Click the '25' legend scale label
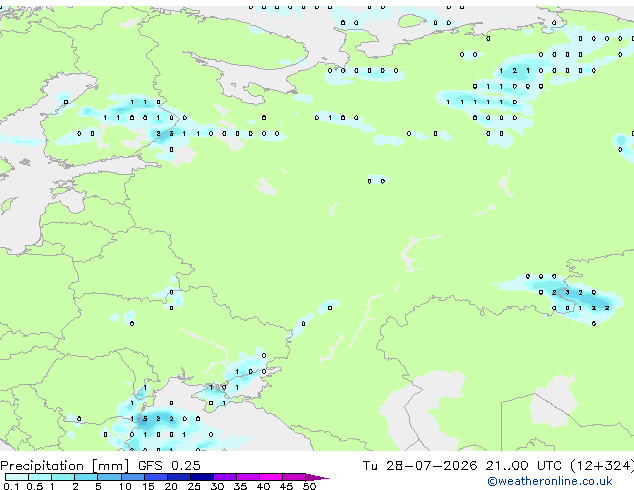Image resolution: width=634 pixels, height=490 pixels. pyautogui.click(x=194, y=486)
